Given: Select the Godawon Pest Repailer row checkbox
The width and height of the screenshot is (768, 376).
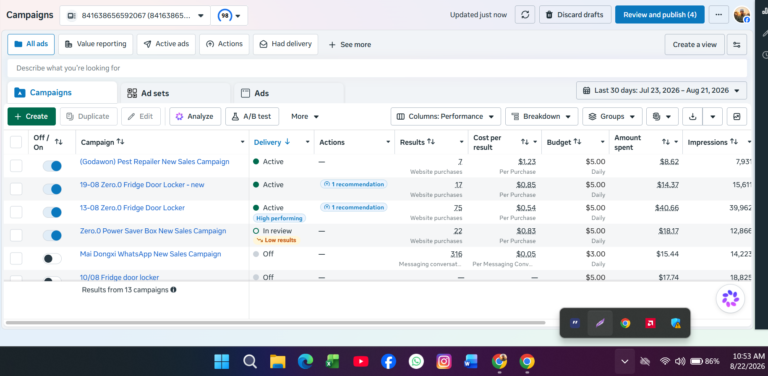Looking at the screenshot, I should (x=16, y=166).
